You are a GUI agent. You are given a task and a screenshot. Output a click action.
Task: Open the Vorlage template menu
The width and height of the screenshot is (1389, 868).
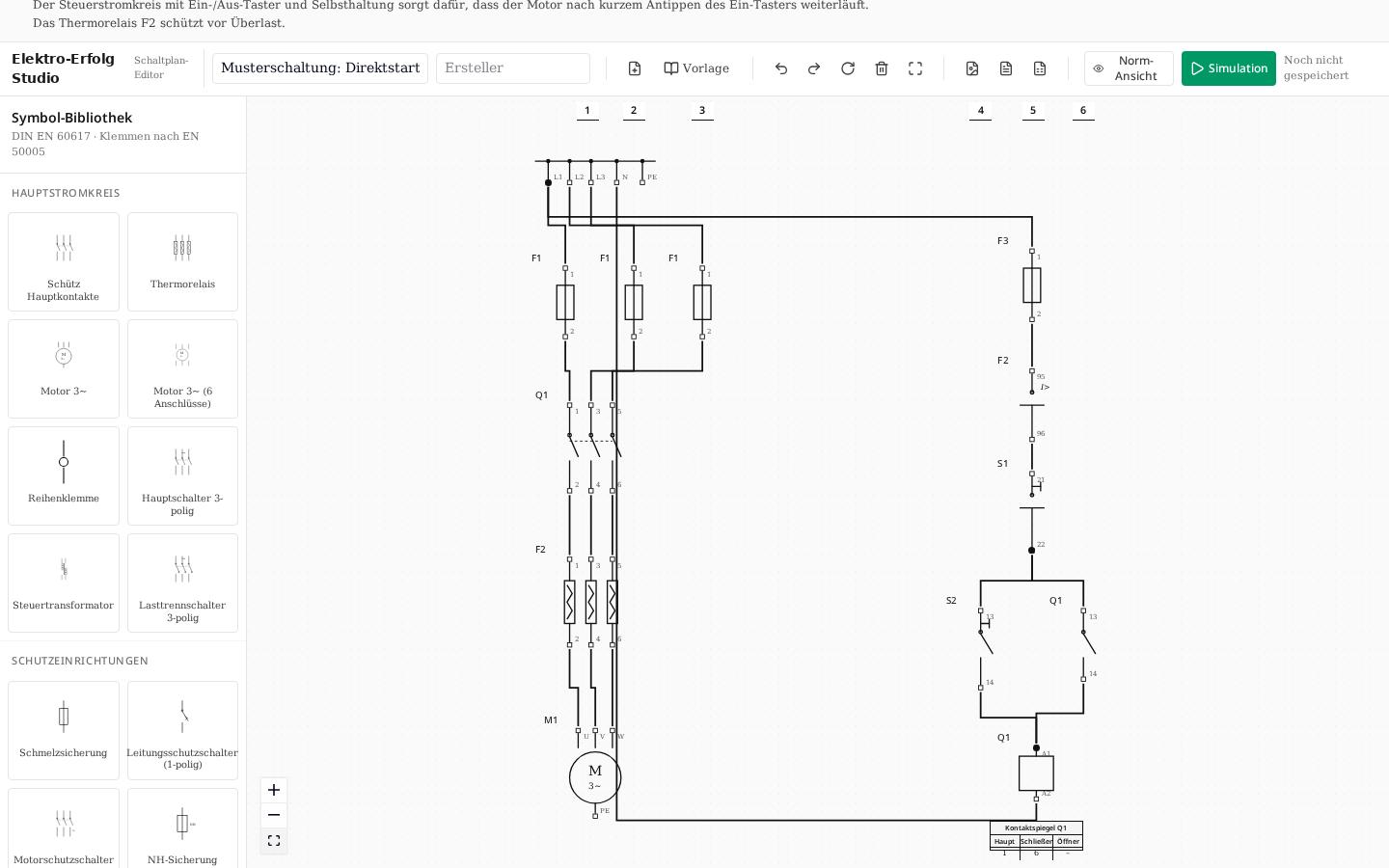[696, 68]
